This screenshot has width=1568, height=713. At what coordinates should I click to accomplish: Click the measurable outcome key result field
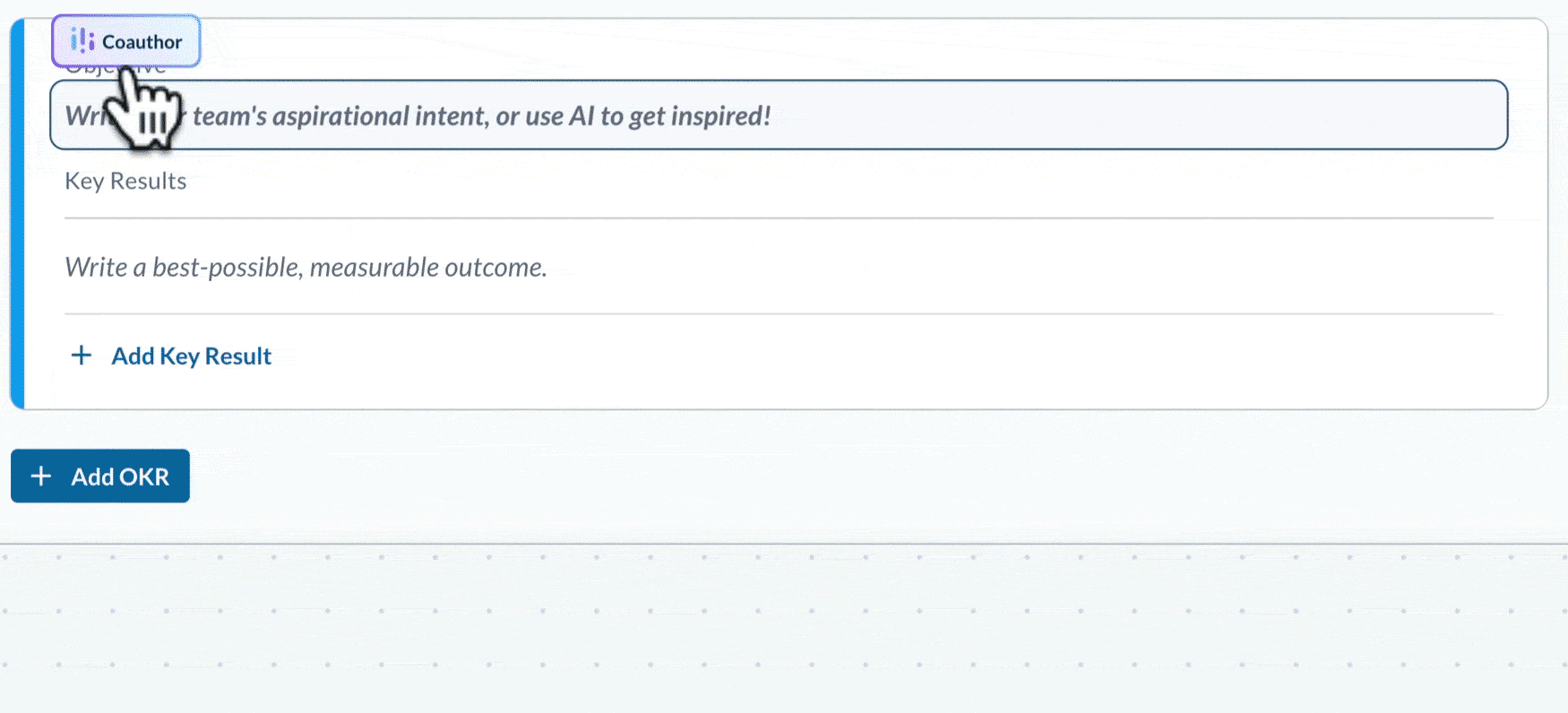[x=779, y=267]
